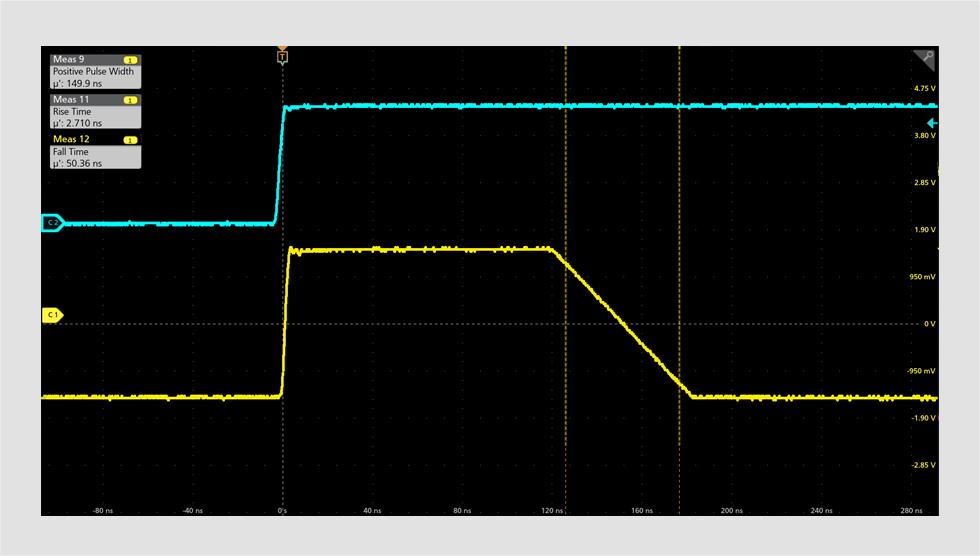This screenshot has width=980, height=556.
Task: Click the 0 s time axis label
Action: click(283, 510)
